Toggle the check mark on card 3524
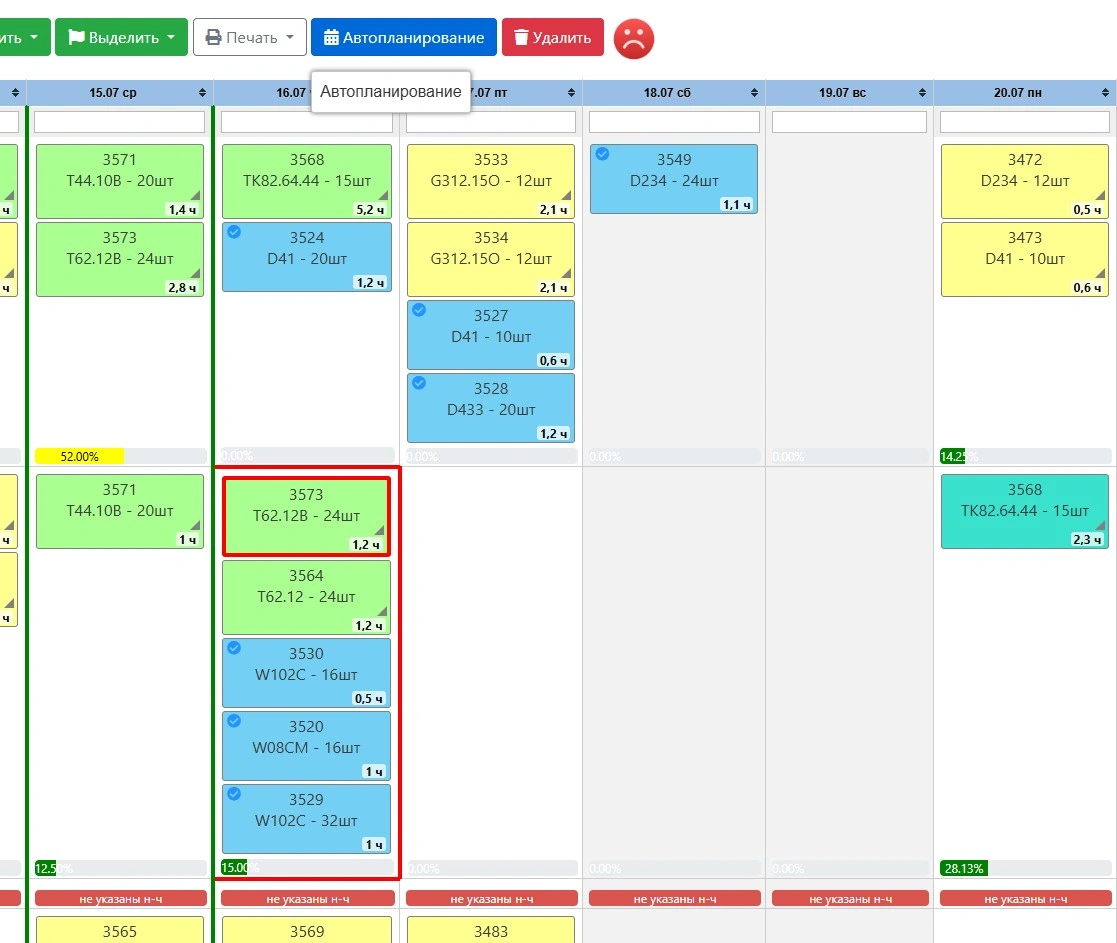The width and height of the screenshot is (1117, 943). click(x=234, y=231)
